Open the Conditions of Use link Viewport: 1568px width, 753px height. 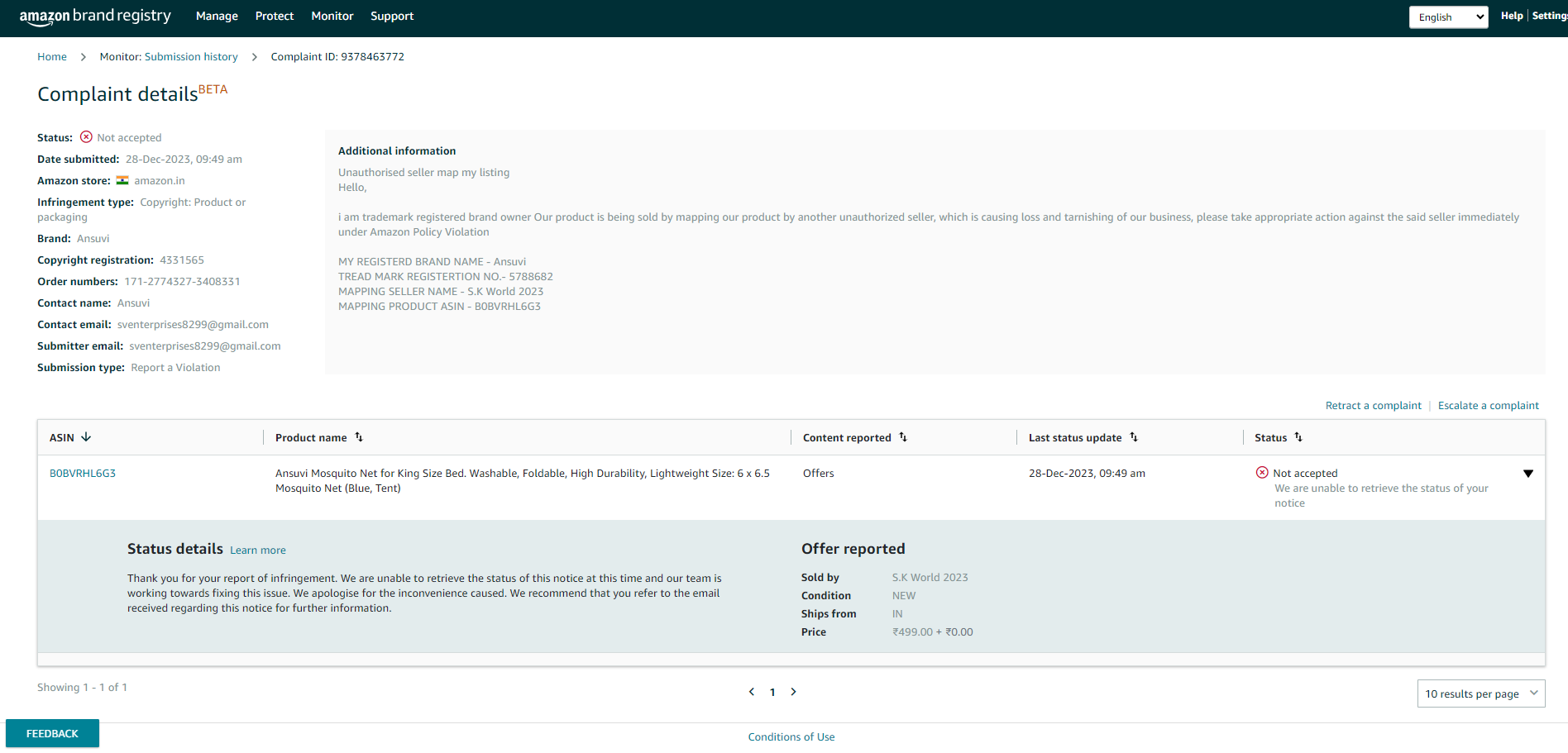(x=791, y=737)
